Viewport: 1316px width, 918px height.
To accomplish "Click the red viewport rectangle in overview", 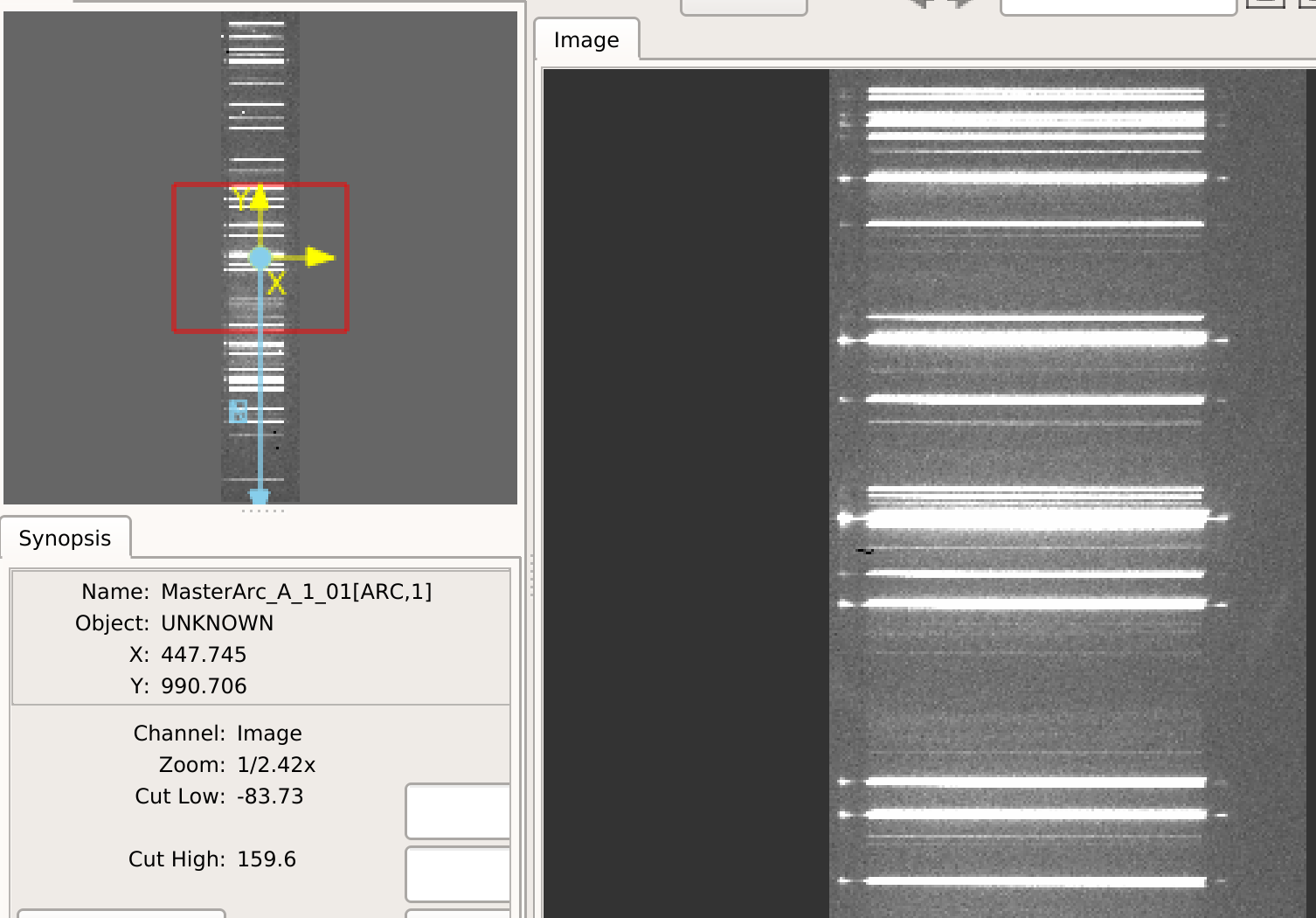I will [260, 257].
